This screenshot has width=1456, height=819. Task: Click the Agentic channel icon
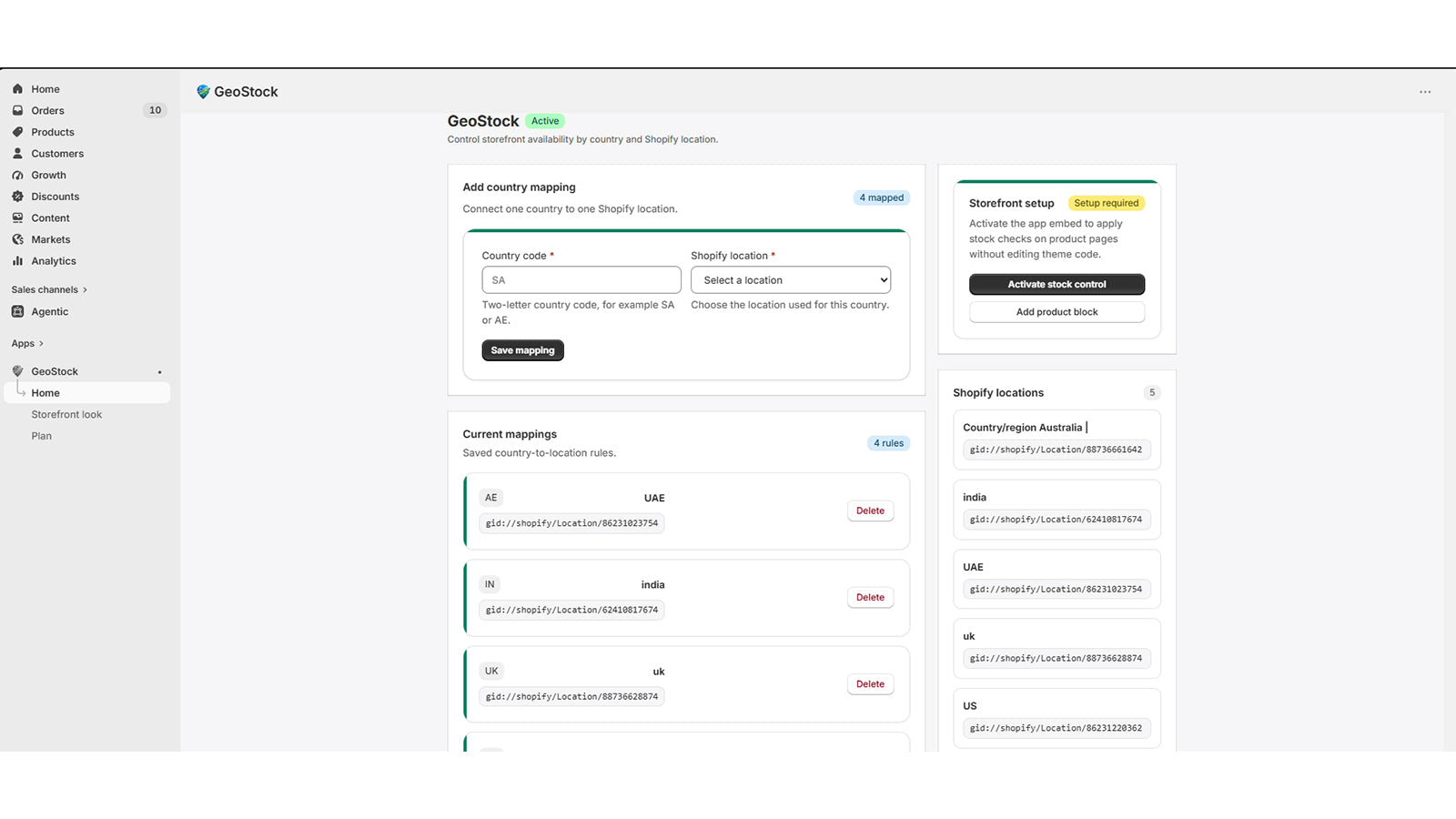click(x=17, y=311)
